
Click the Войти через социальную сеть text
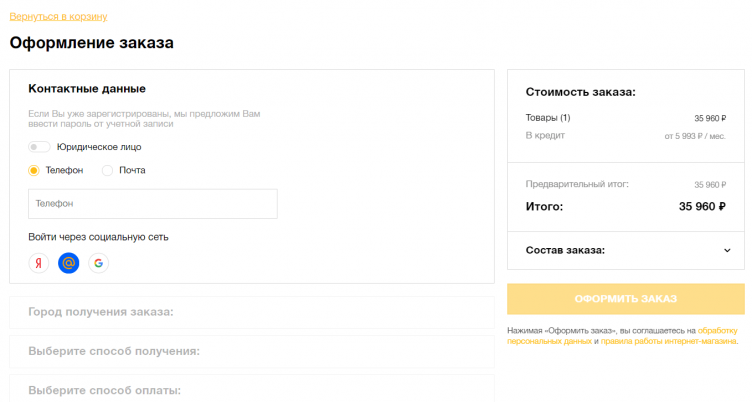(98, 237)
